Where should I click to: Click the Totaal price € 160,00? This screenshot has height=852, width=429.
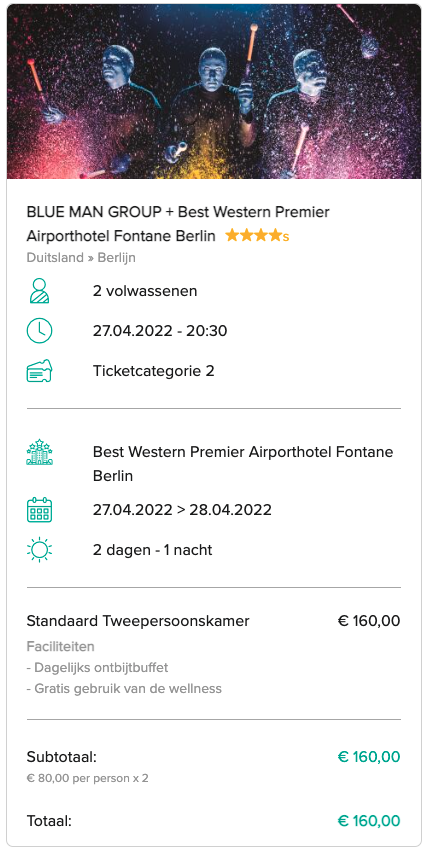(369, 820)
